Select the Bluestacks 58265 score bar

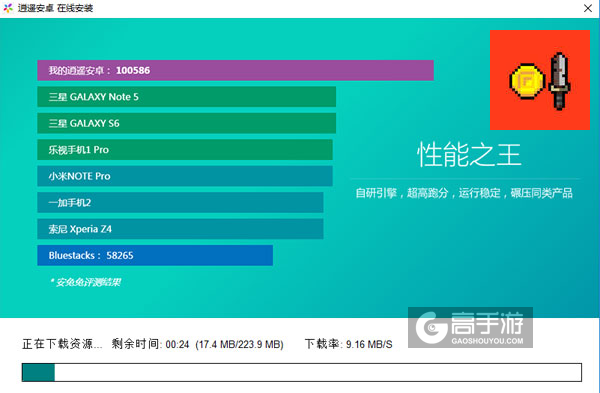155,255
